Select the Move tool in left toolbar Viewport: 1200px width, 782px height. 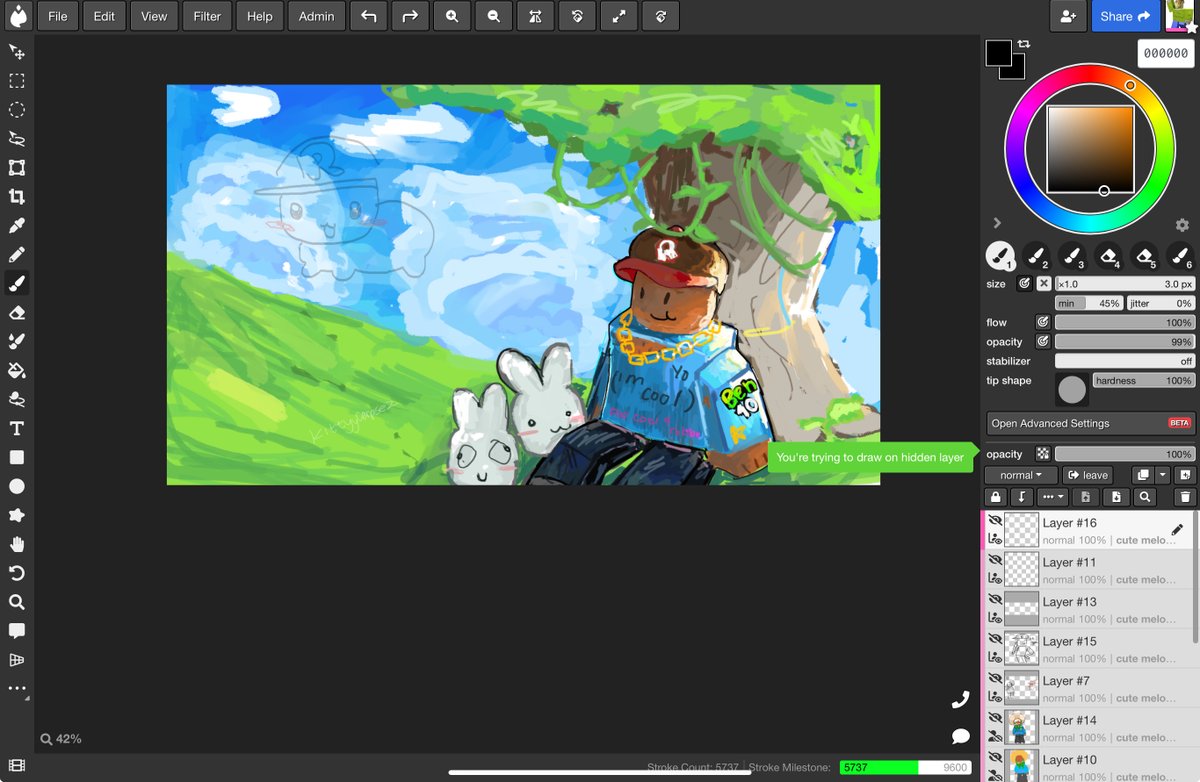pyautogui.click(x=16, y=52)
